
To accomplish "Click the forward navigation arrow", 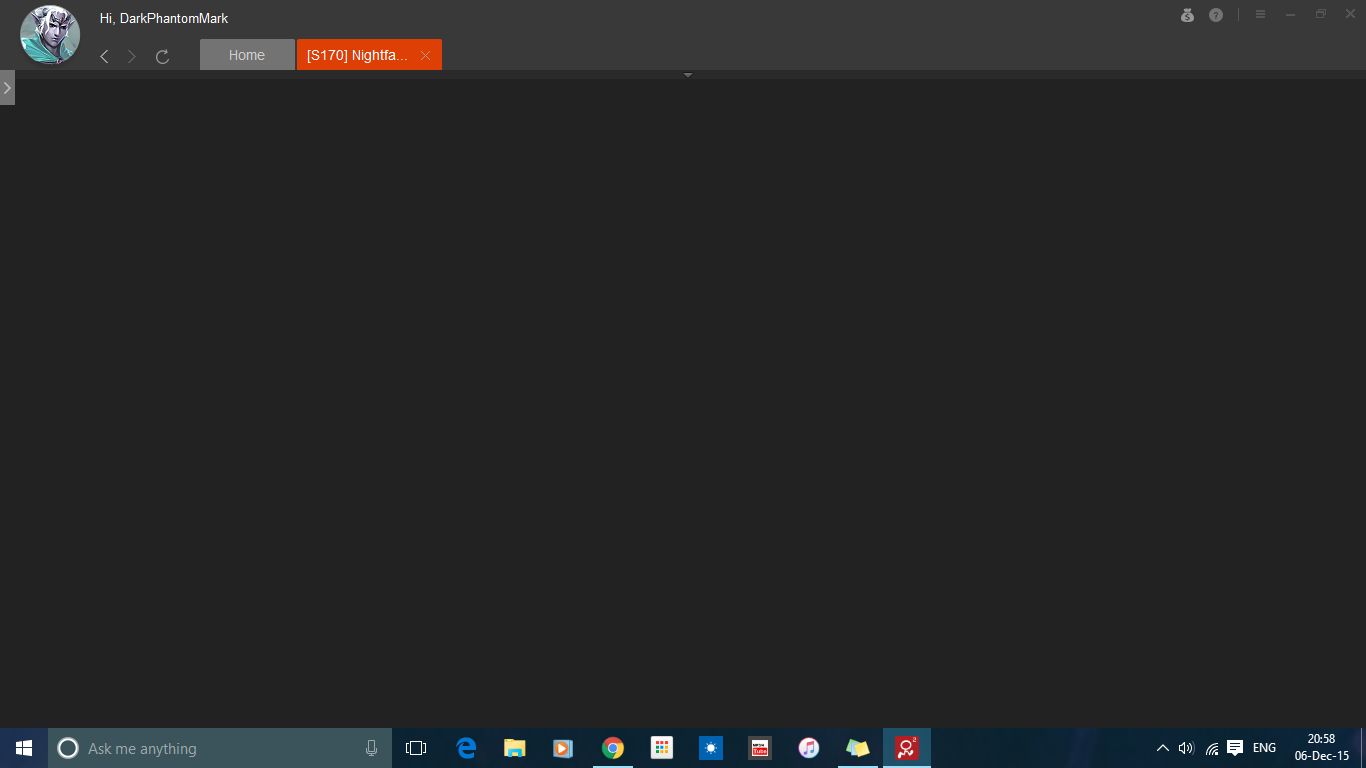I will click(x=132, y=57).
